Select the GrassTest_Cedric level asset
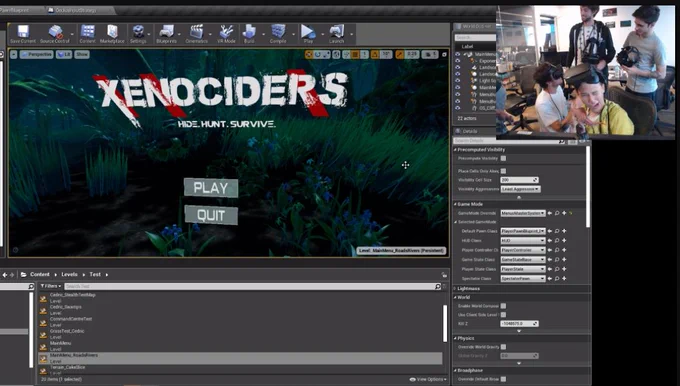 point(241,334)
